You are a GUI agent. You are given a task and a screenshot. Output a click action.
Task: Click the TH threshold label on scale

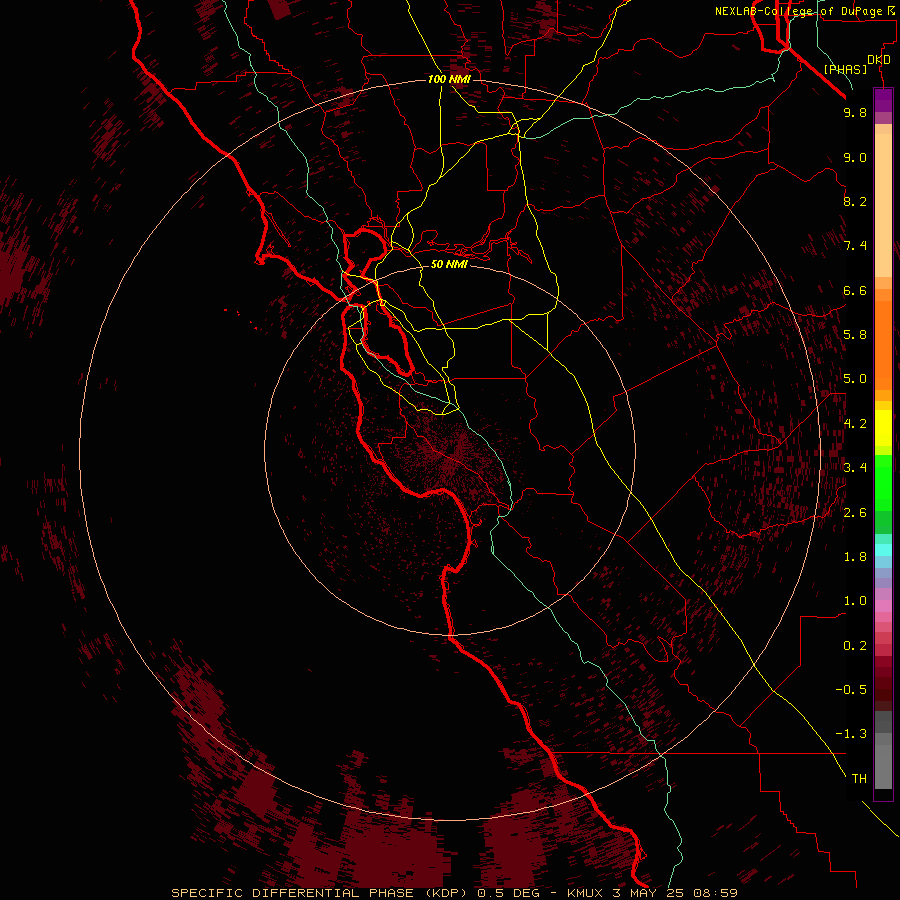[x=859, y=779]
